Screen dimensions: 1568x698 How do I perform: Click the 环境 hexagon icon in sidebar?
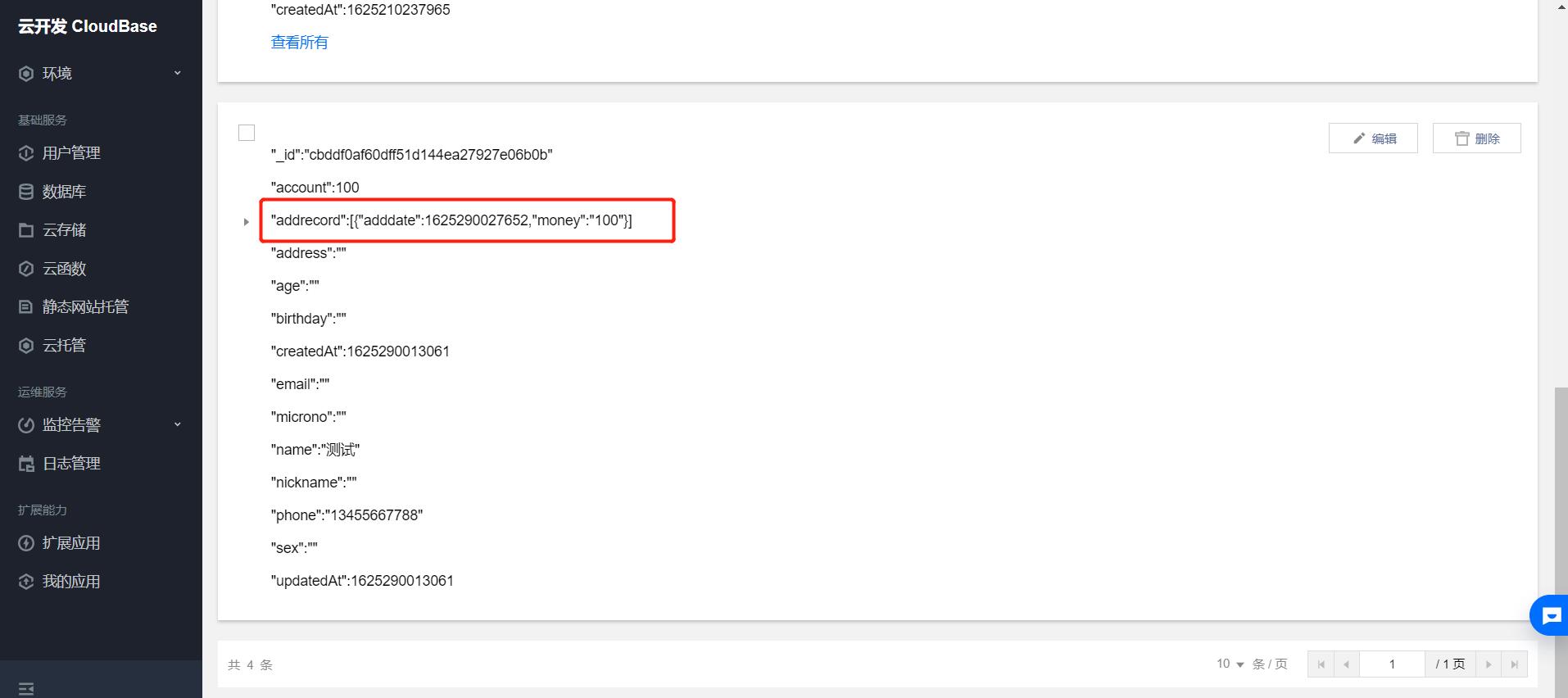26,74
